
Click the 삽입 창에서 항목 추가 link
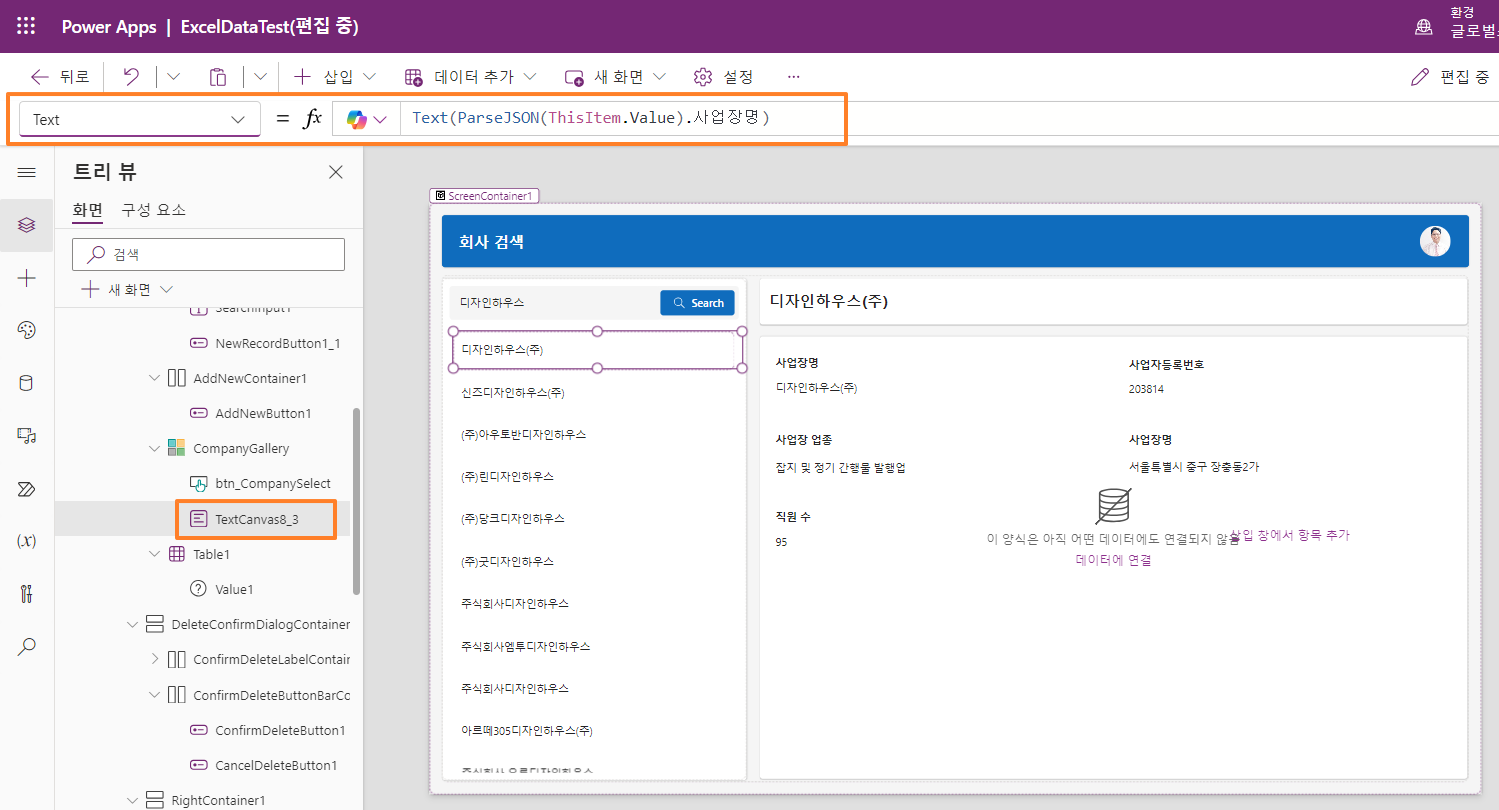pyautogui.click(x=1290, y=536)
